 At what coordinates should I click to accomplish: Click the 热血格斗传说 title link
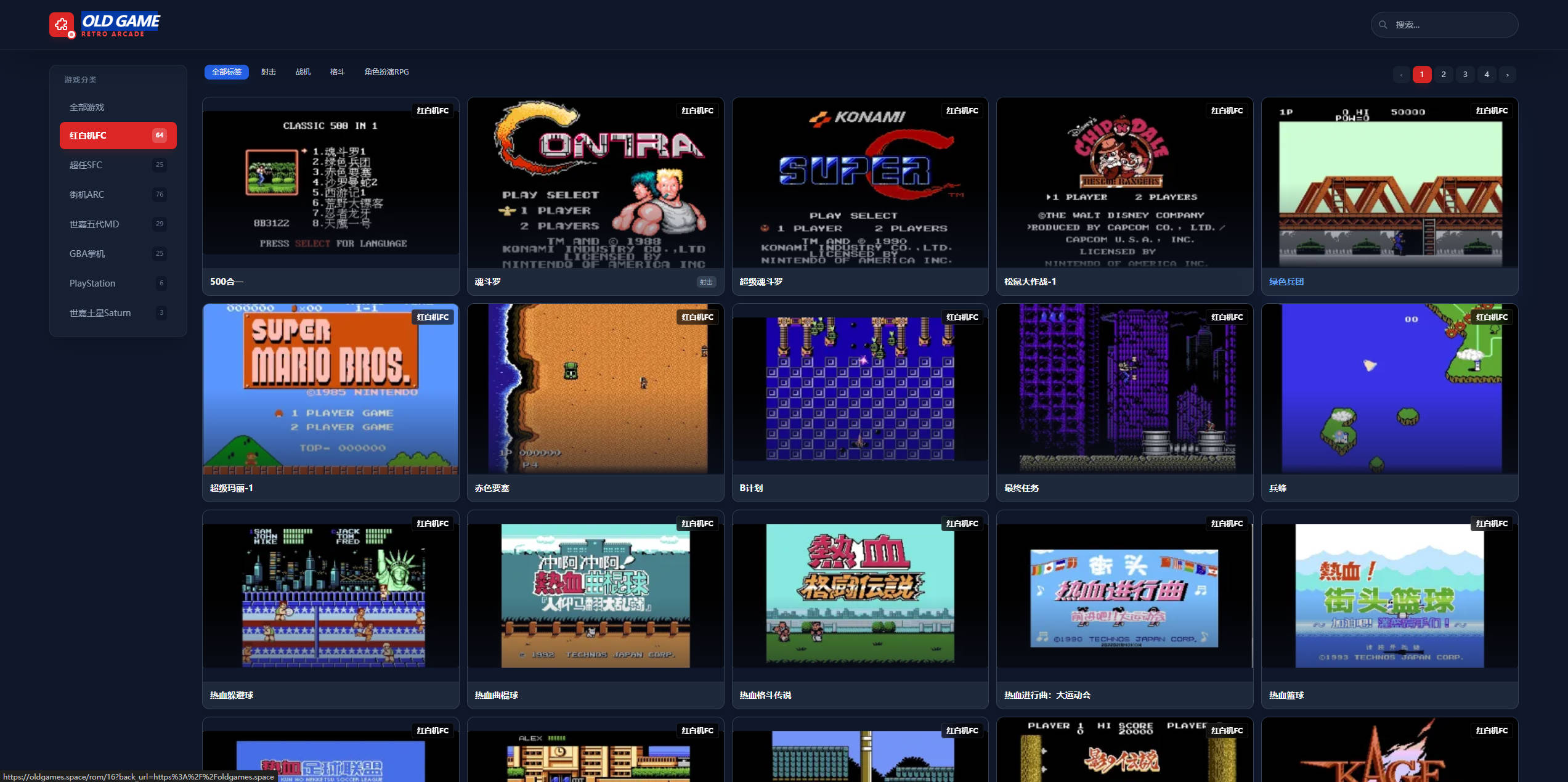766,695
